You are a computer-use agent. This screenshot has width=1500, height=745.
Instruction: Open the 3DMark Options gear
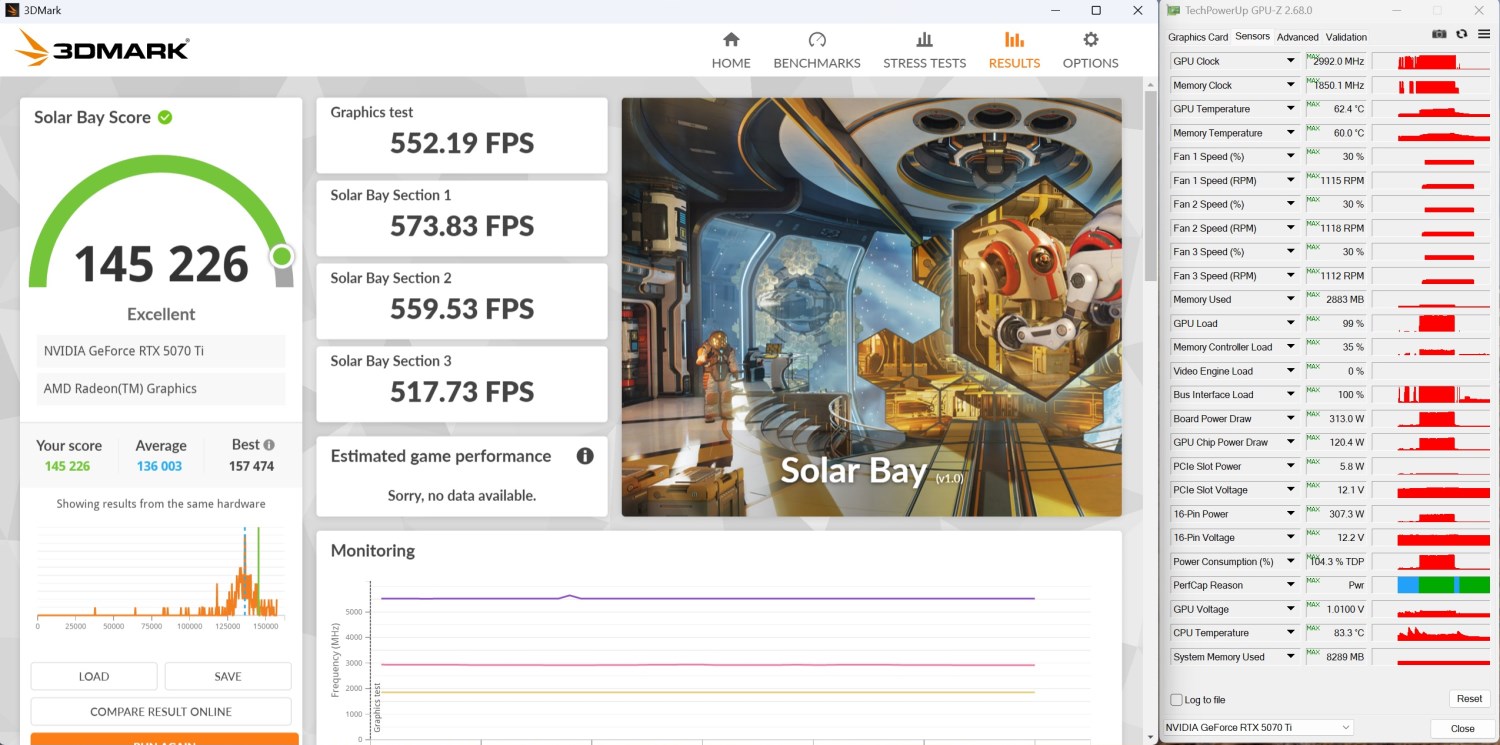1090,50
